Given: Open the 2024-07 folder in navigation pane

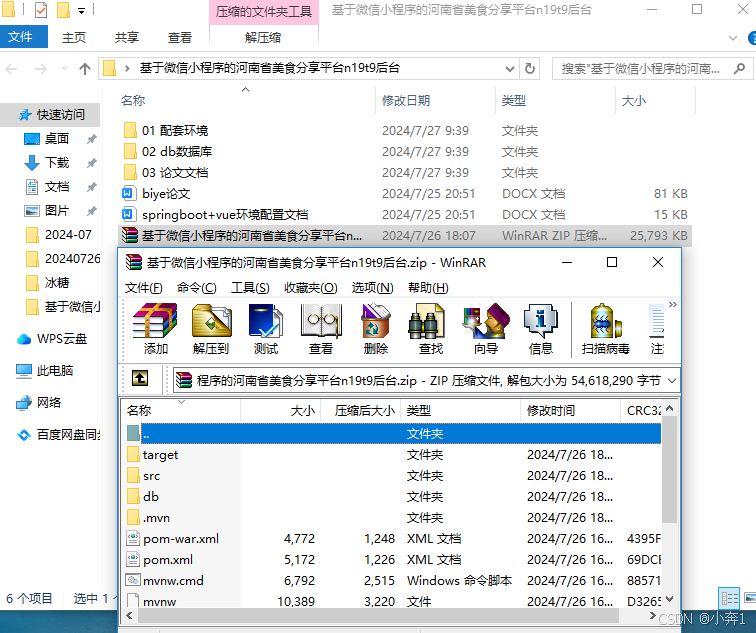Looking at the screenshot, I should [68, 235].
